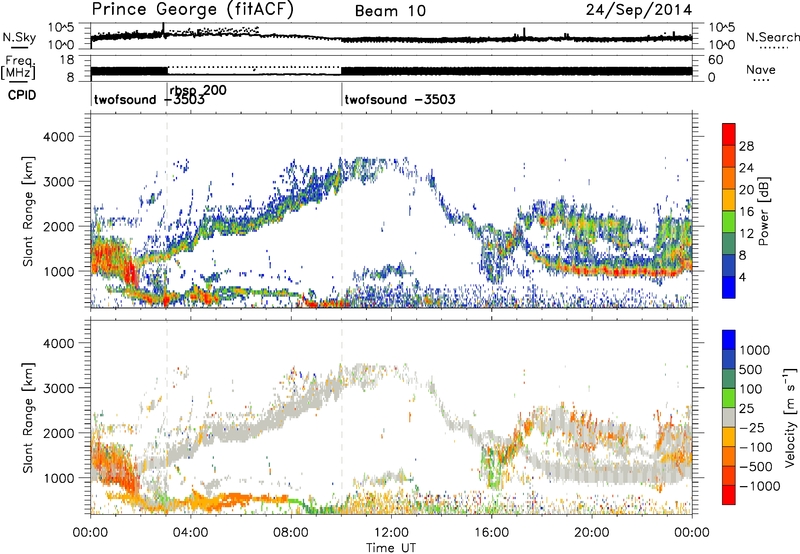The width and height of the screenshot is (800, 554).
Task: Select the "Time UT" axis title
Action: pos(391,548)
